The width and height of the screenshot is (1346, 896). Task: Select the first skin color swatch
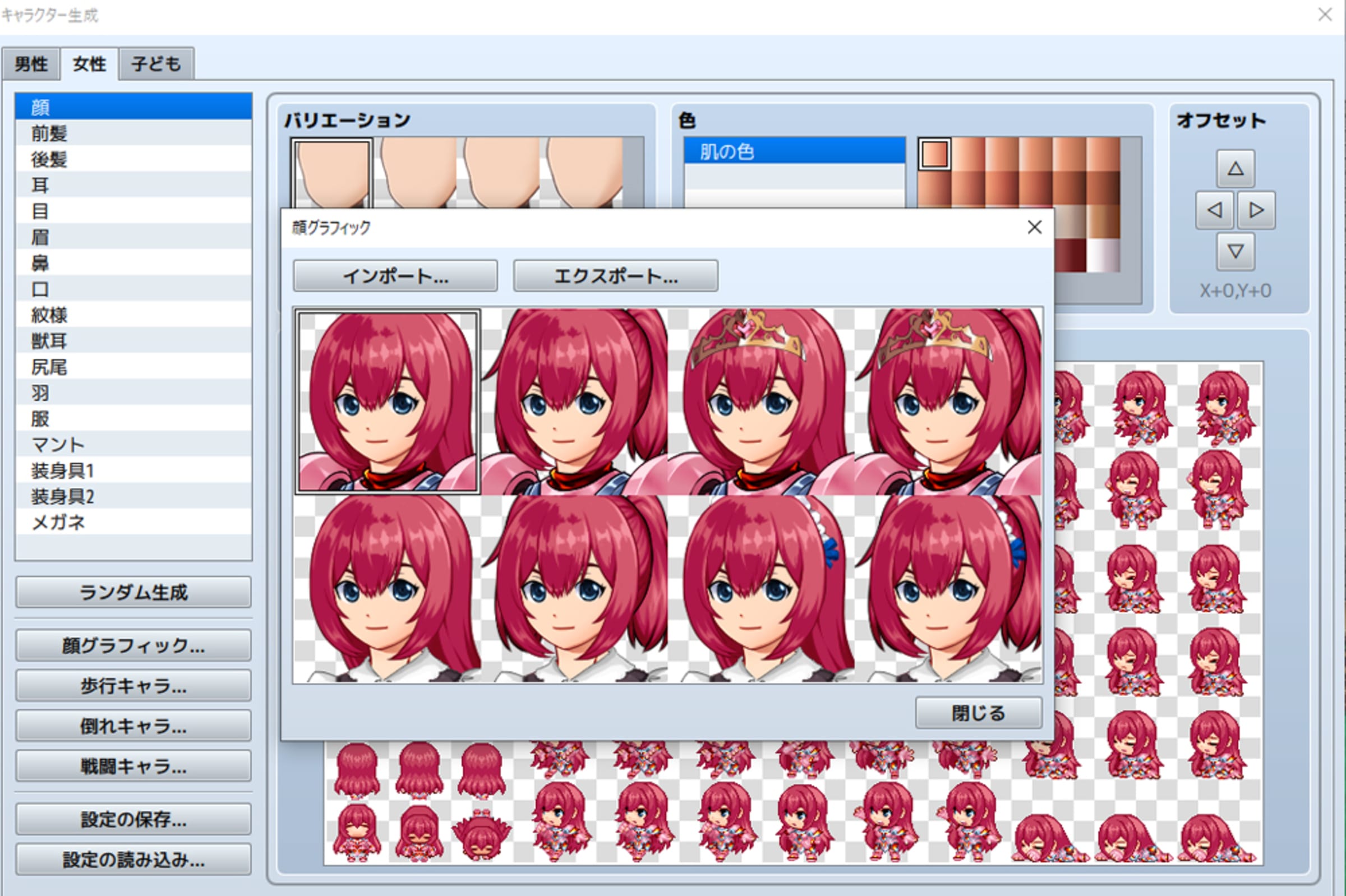(x=934, y=154)
